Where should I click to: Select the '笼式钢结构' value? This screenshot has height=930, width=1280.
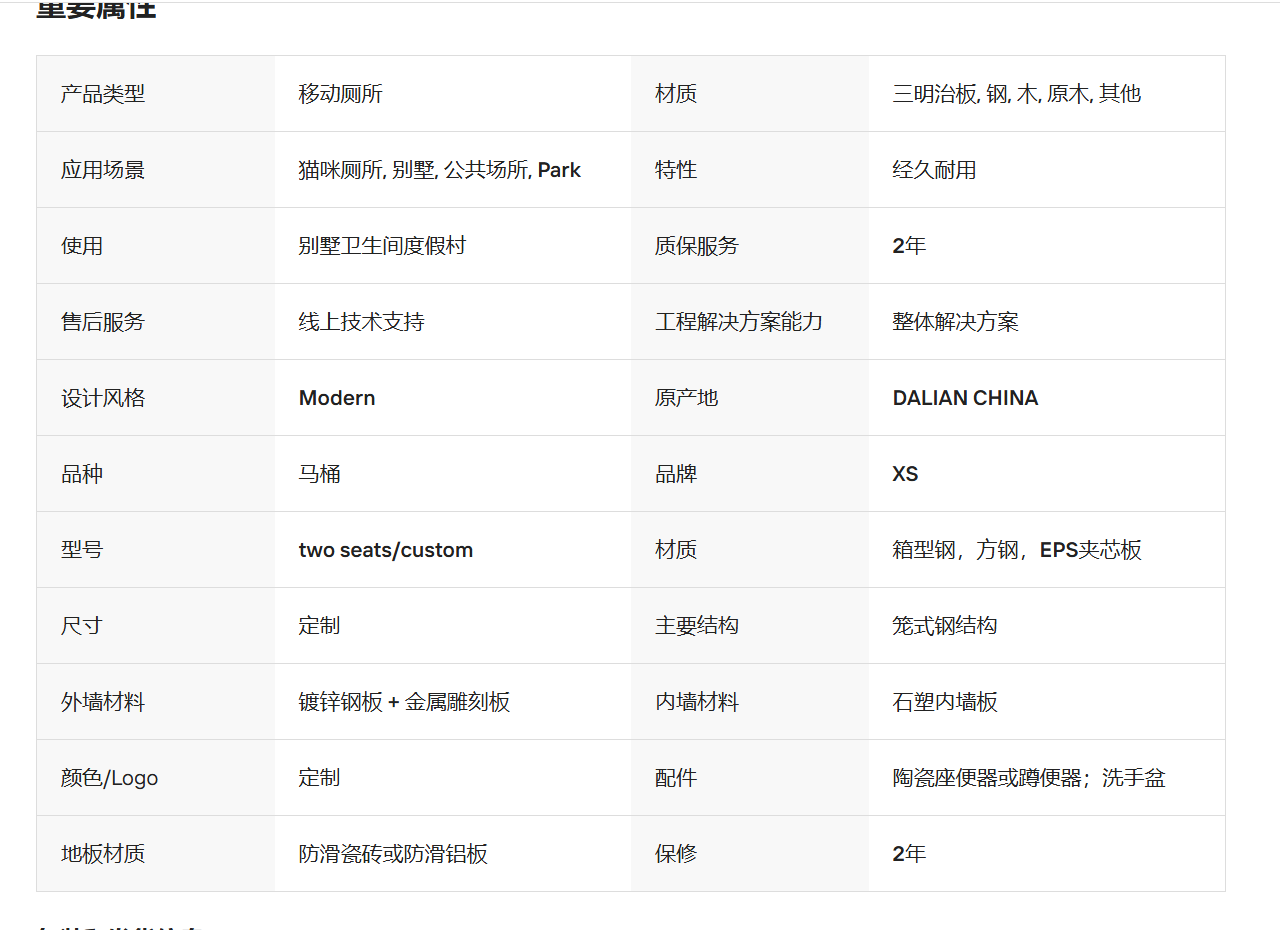coord(945,626)
